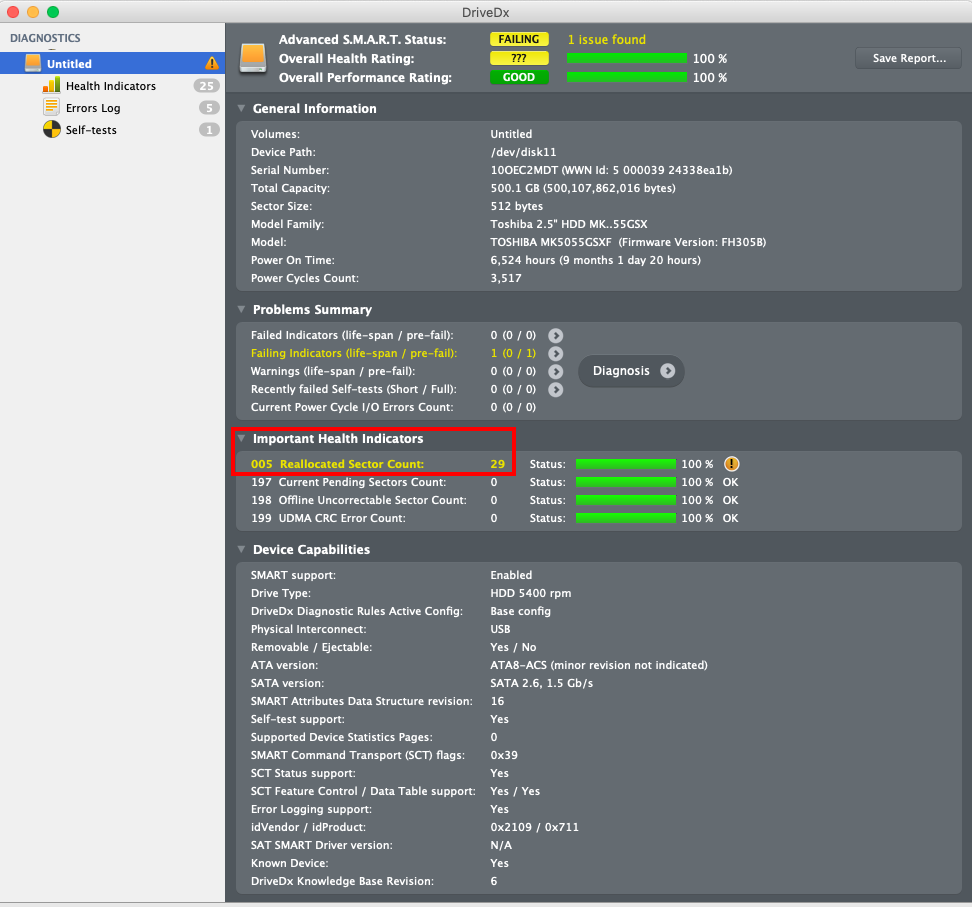Click the arrow next to Failing Indicators
The width and height of the screenshot is (972, 907).
pyautogui.click(x=556, y=353)
